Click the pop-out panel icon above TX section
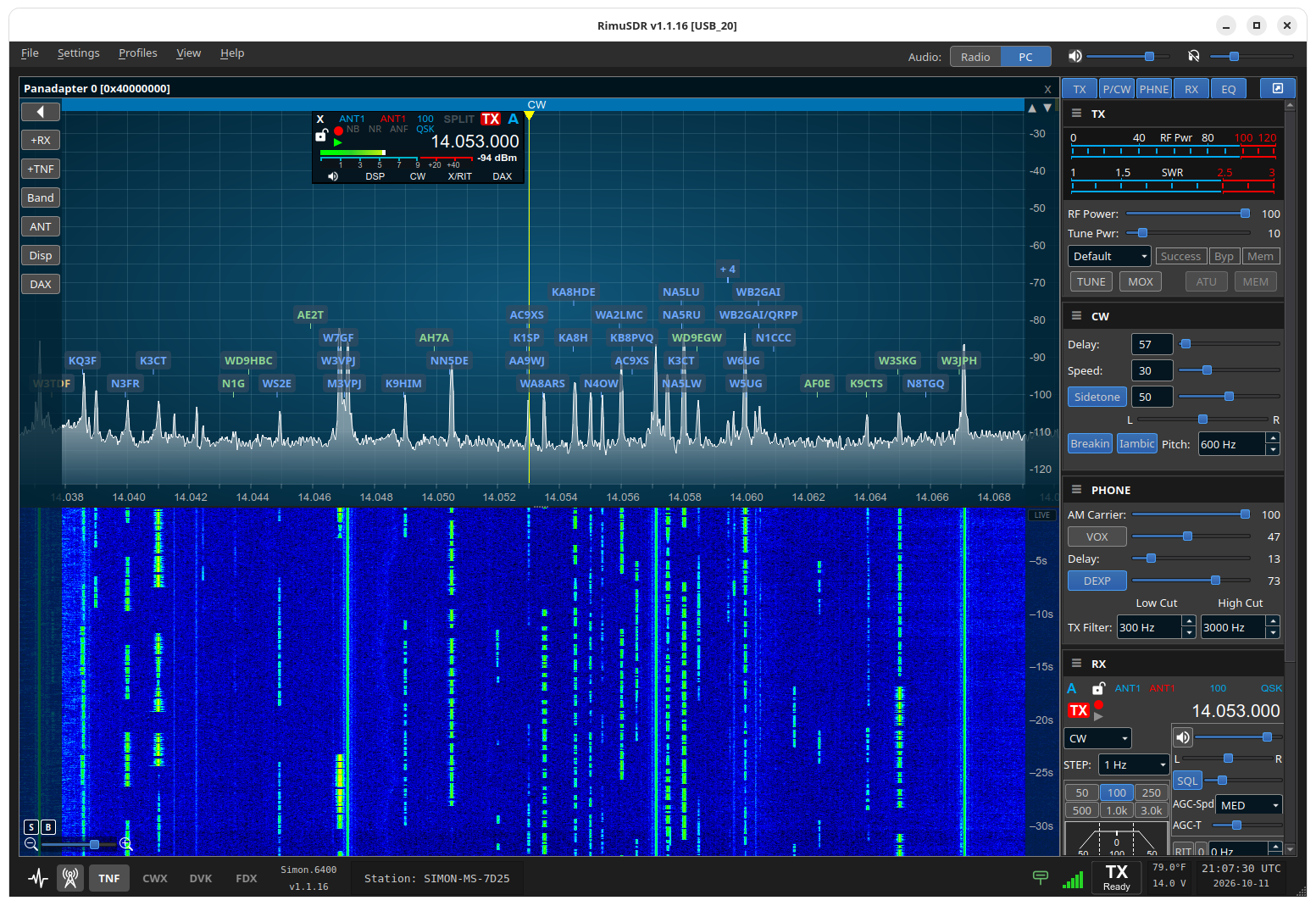Image resolution: width=1316 pixels, height=906 pixels. click(1277, 88)
